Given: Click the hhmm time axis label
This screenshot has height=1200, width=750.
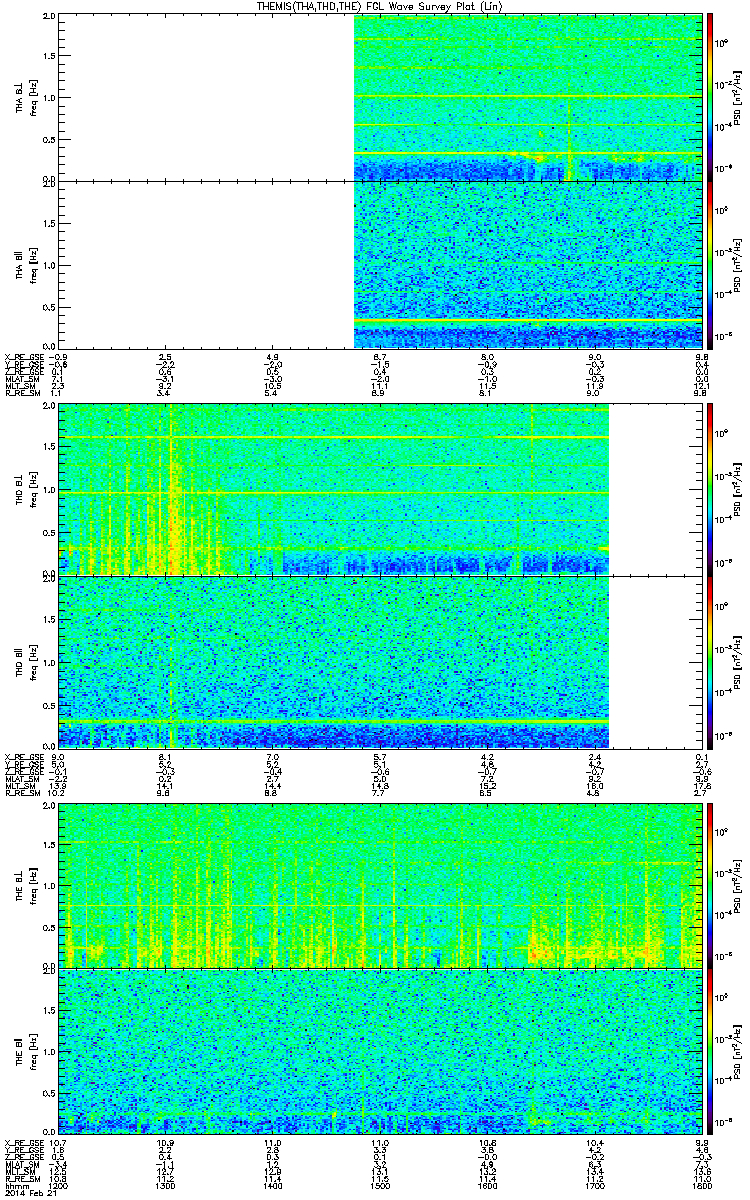Looking at the screenshot, I should click(17, 1187).
